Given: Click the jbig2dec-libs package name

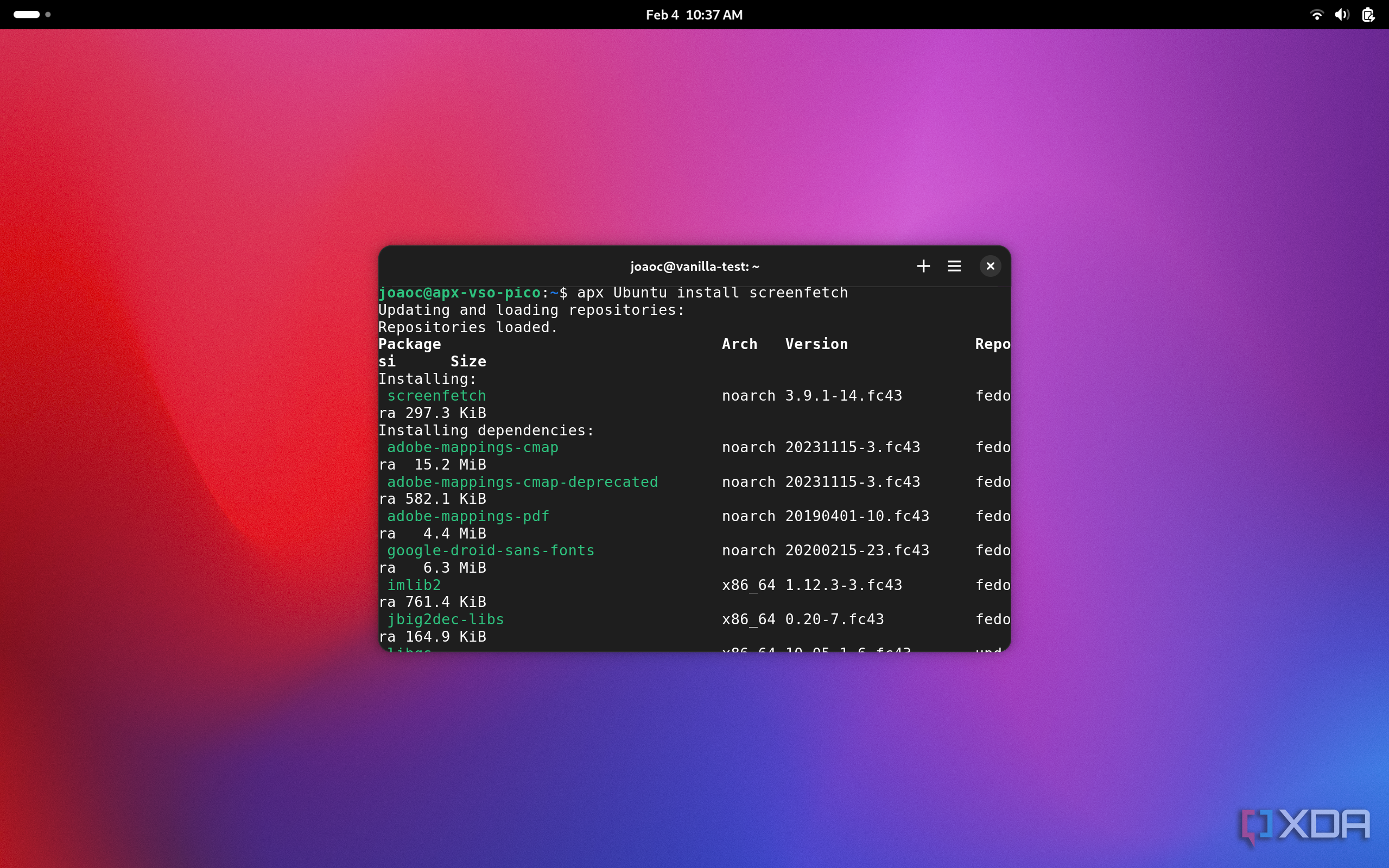Looking at the screenshot, I should point(446,619).
